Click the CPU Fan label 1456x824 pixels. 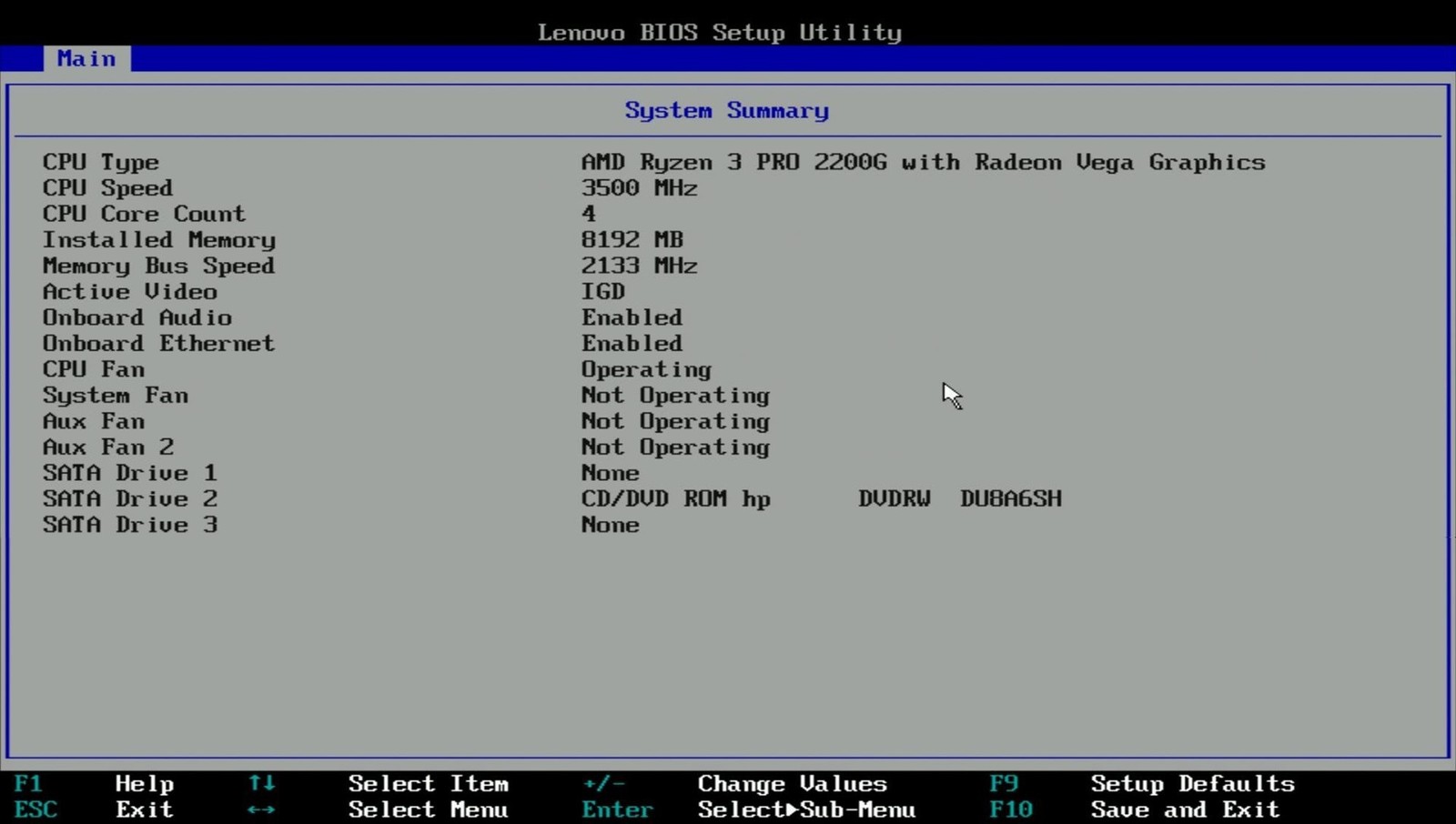[93, 369]
